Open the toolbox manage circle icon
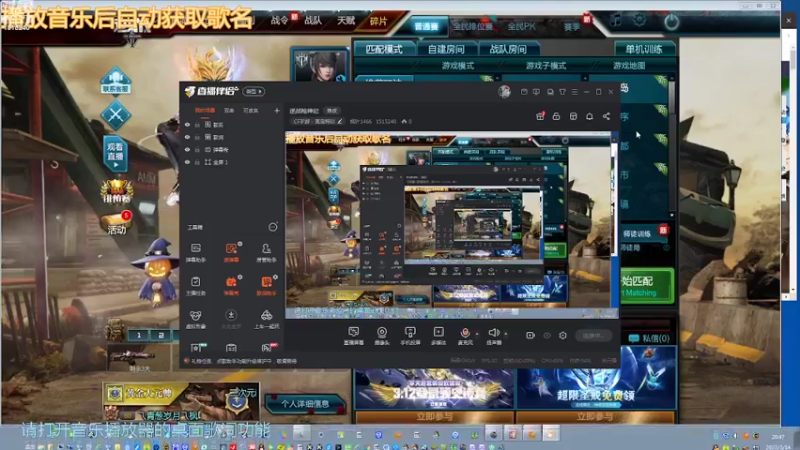800x450 pixels. pos(273,227)
